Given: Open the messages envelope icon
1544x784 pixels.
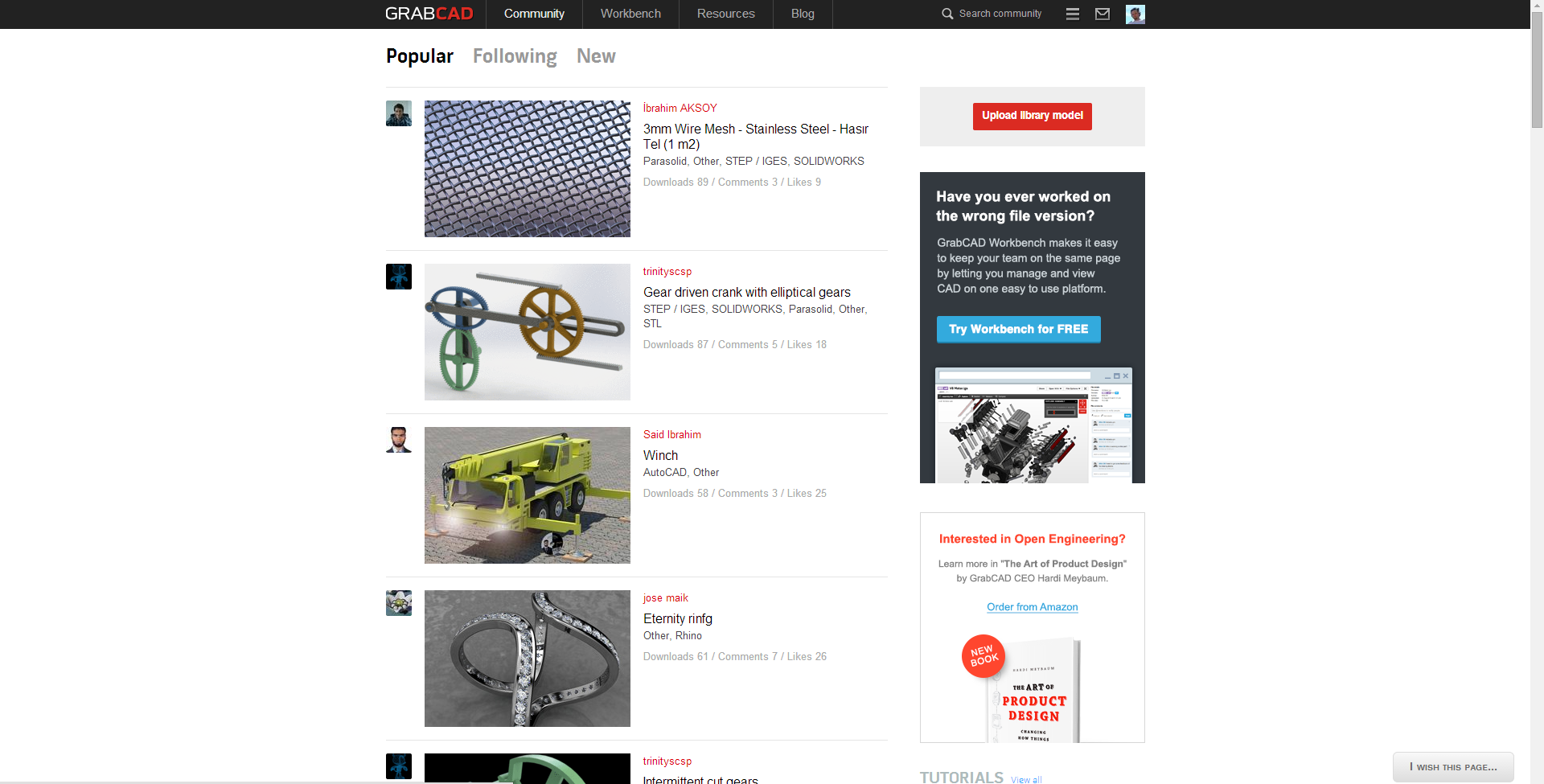Looking at the screenshot, I should click(x=1103, y=14).
